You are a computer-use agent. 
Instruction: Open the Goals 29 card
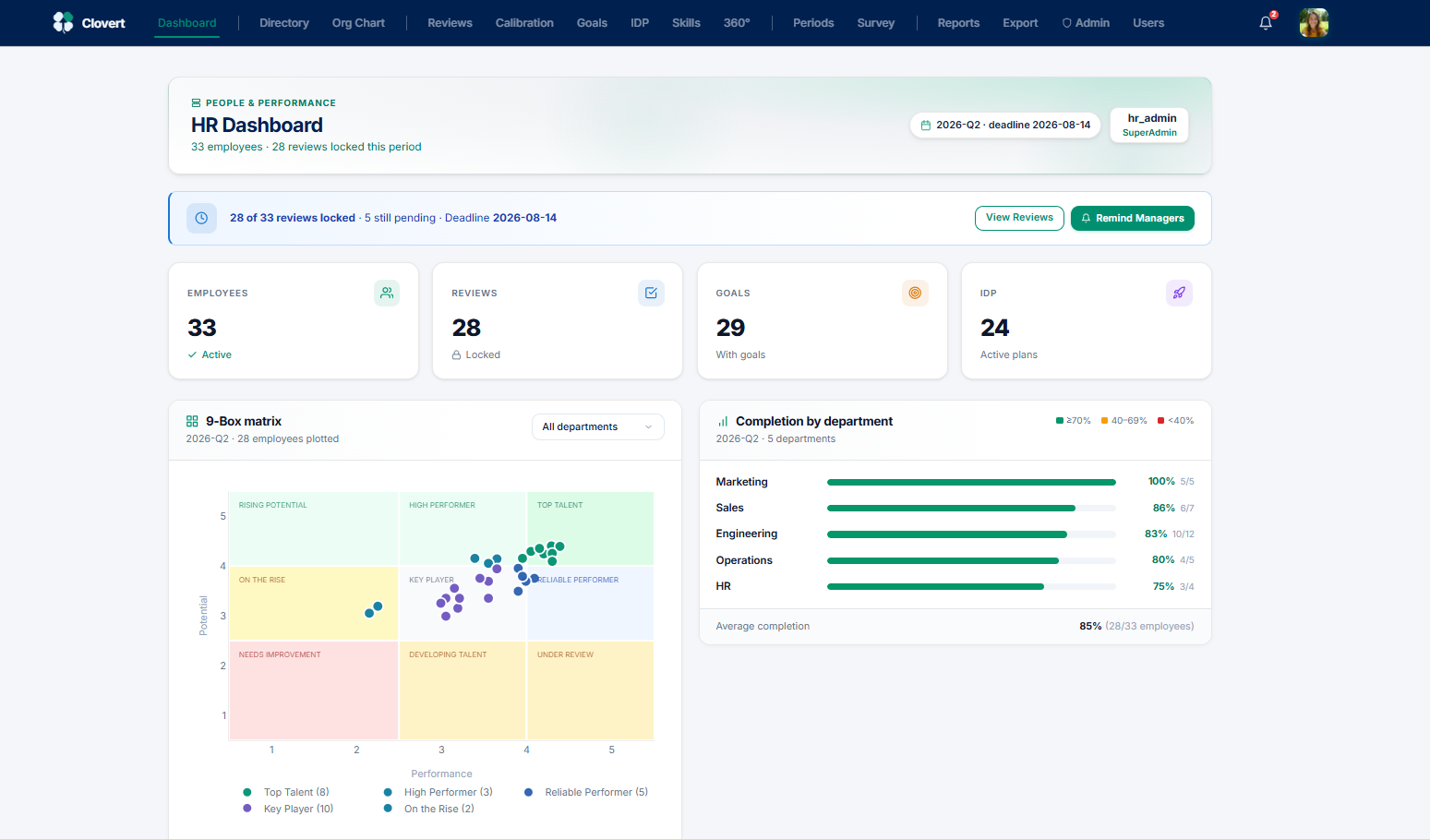tap(823, 320)
